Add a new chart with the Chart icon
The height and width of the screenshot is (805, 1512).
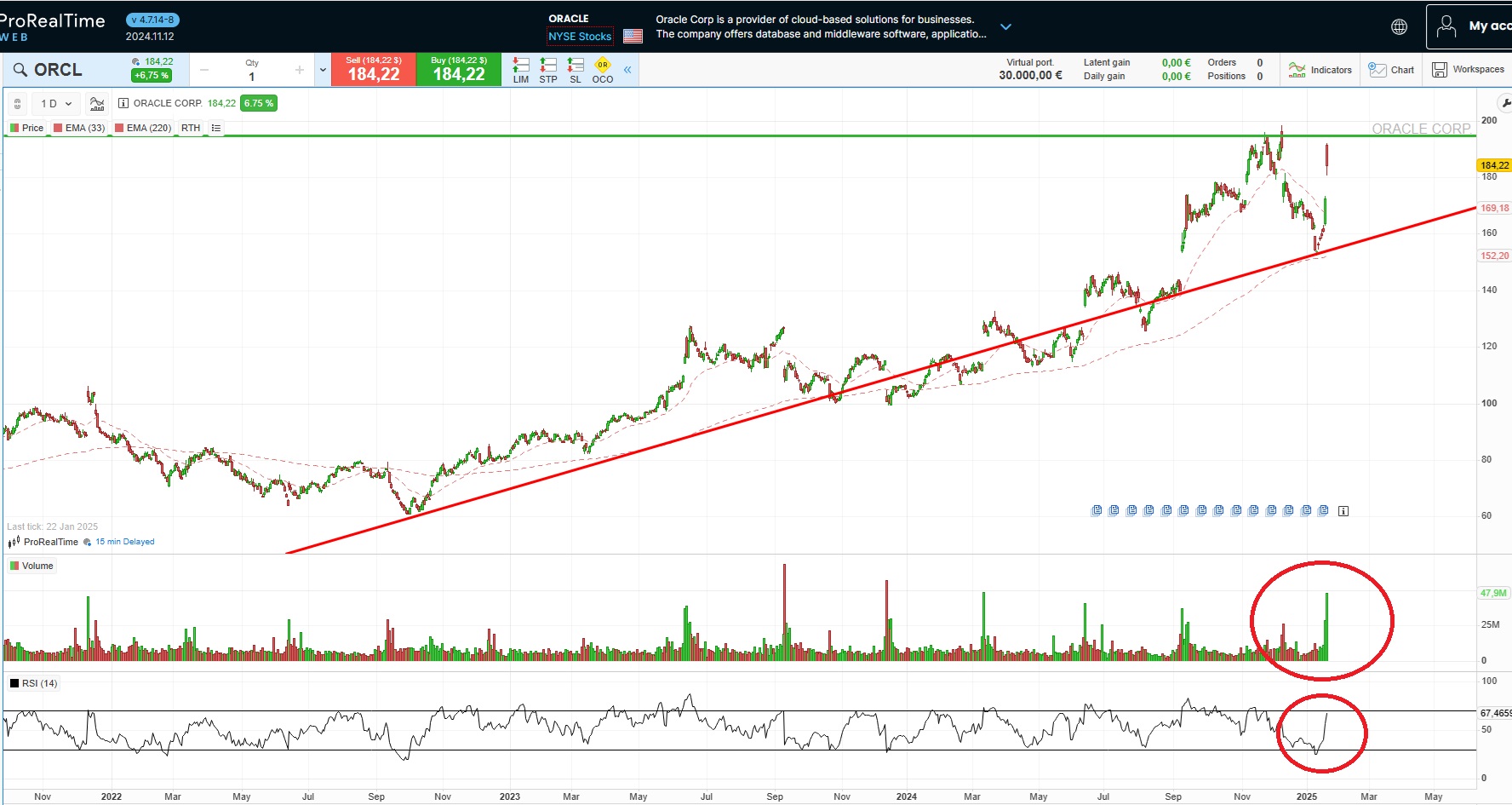tap(1391, 70)
